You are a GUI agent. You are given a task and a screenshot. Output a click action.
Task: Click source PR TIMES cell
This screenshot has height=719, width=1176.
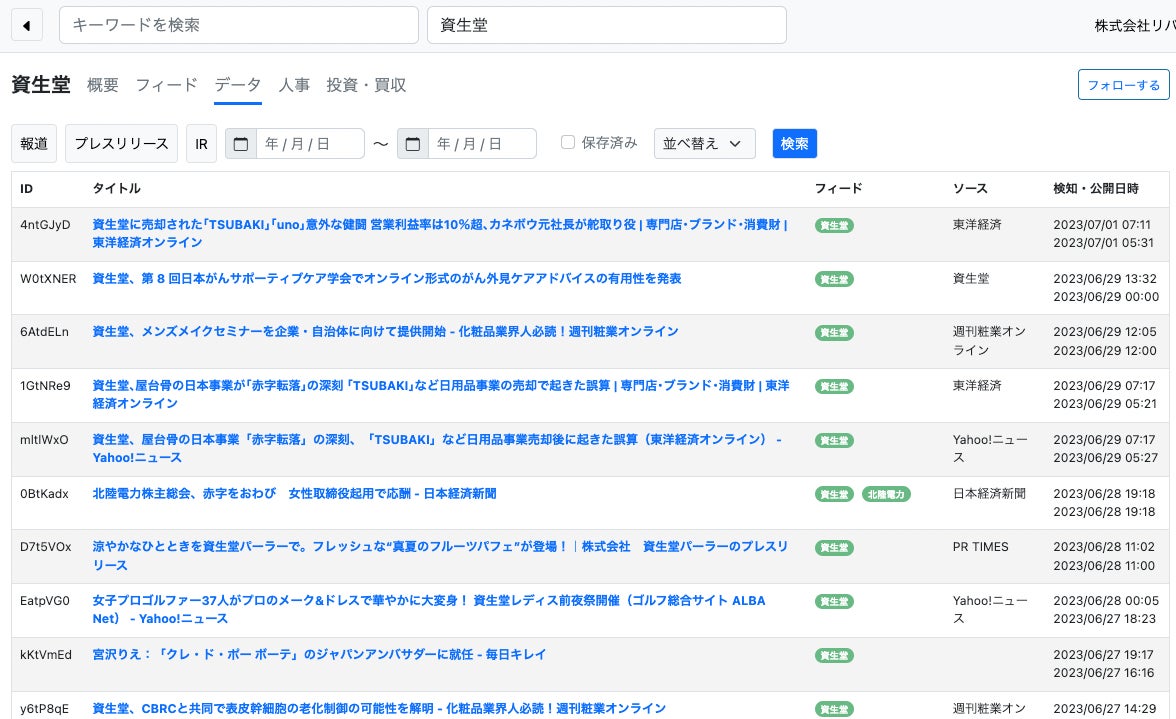[980, 547]
